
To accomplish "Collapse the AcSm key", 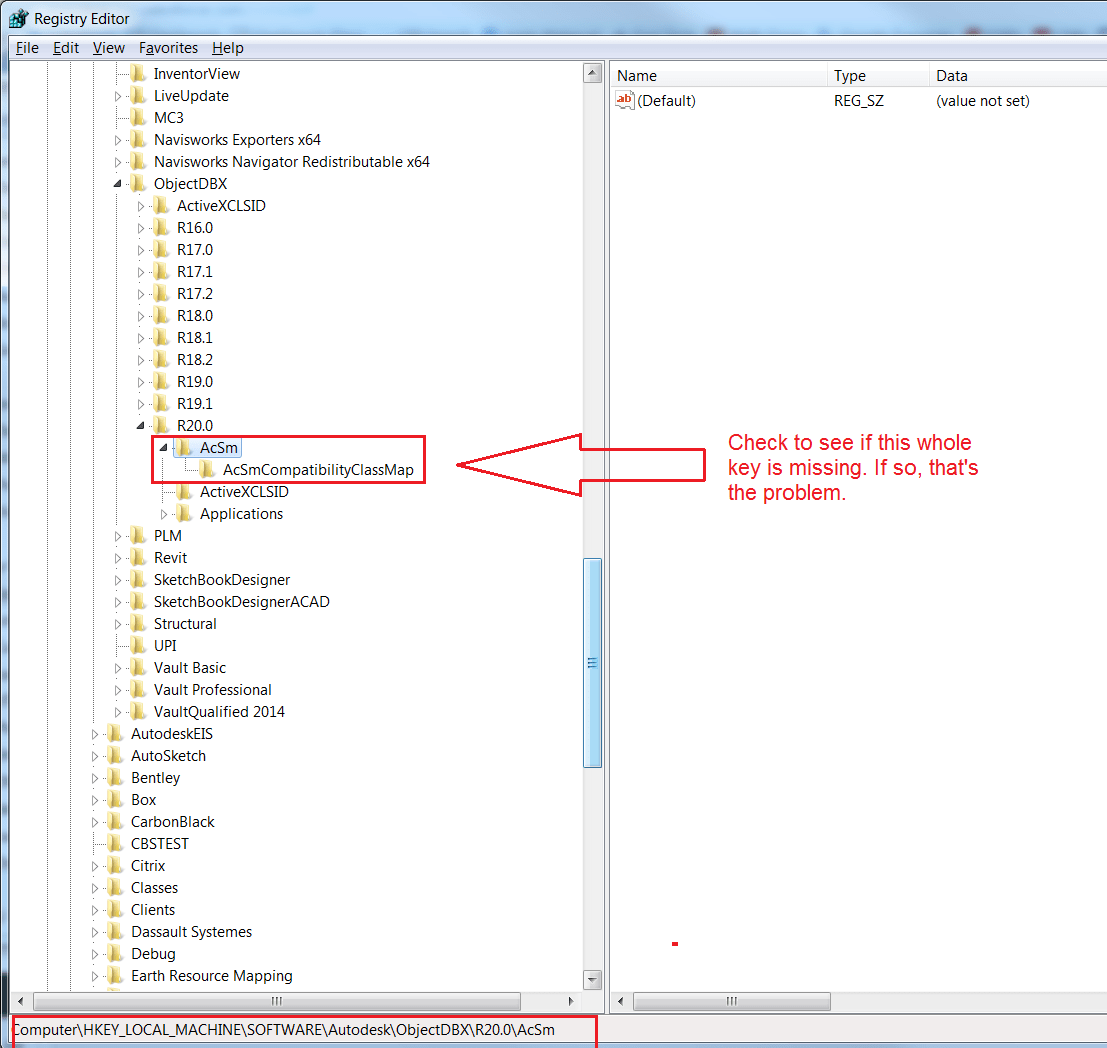I will [163, 447].
